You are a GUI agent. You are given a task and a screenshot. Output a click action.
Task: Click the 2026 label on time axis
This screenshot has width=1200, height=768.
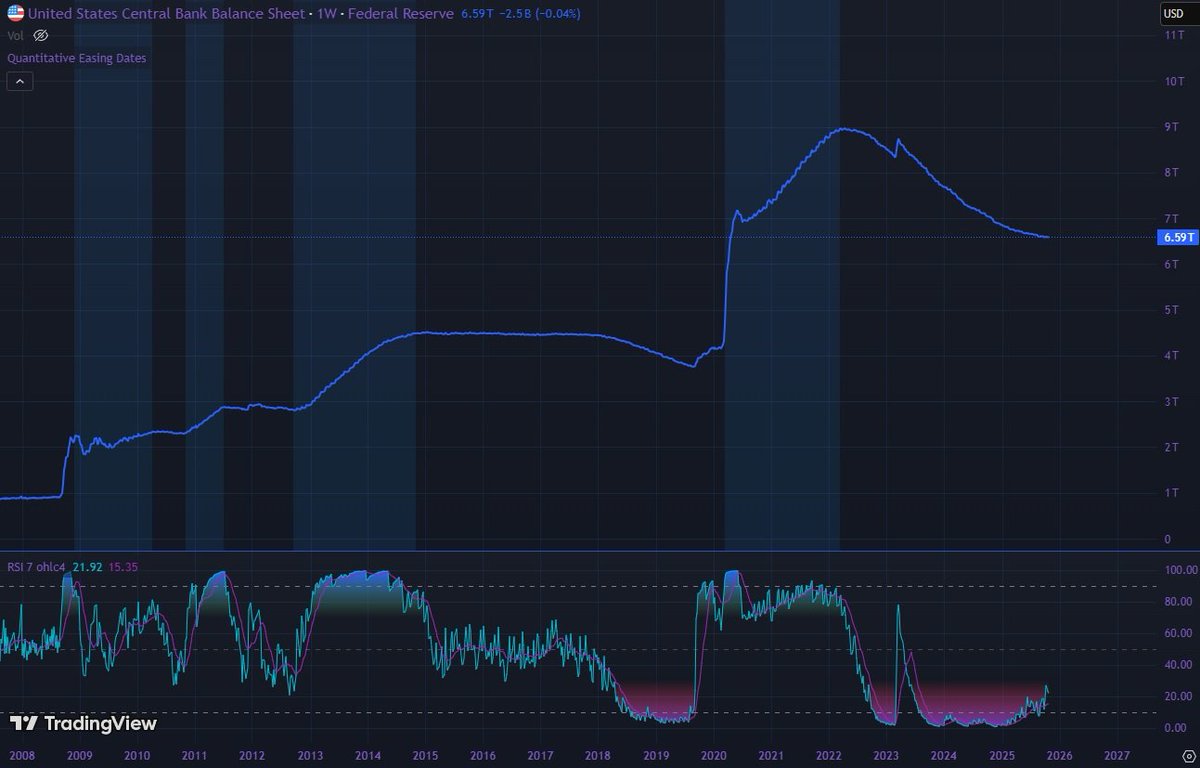[1059, 754]
